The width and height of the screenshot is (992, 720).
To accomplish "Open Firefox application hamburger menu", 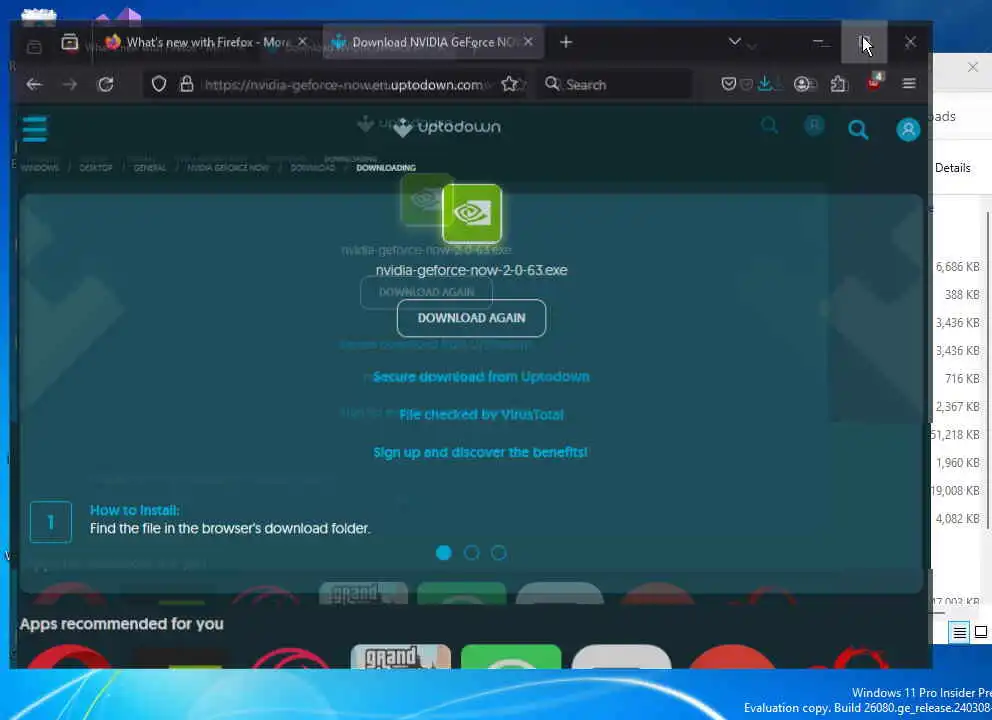I will pos(909,84).
